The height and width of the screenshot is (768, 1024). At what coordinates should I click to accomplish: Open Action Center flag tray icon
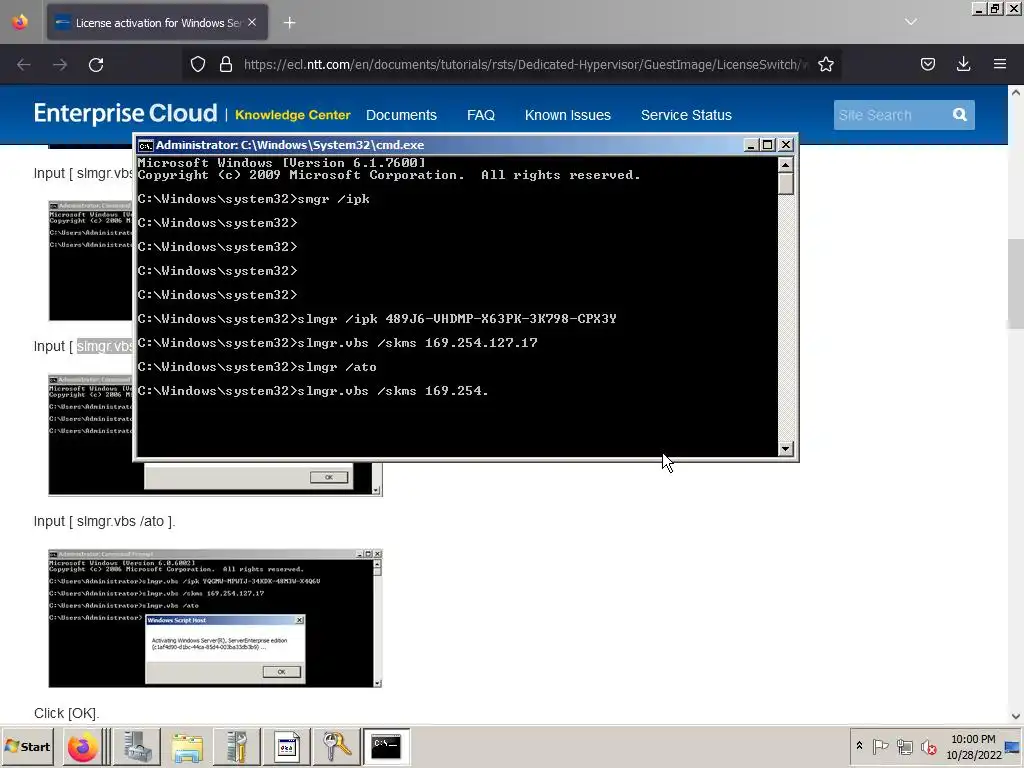click(880, 746)
